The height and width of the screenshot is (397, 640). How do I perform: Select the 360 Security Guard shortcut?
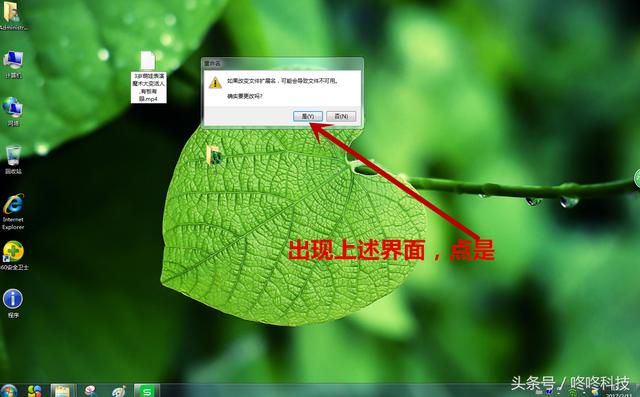click(x=14, y=256)
